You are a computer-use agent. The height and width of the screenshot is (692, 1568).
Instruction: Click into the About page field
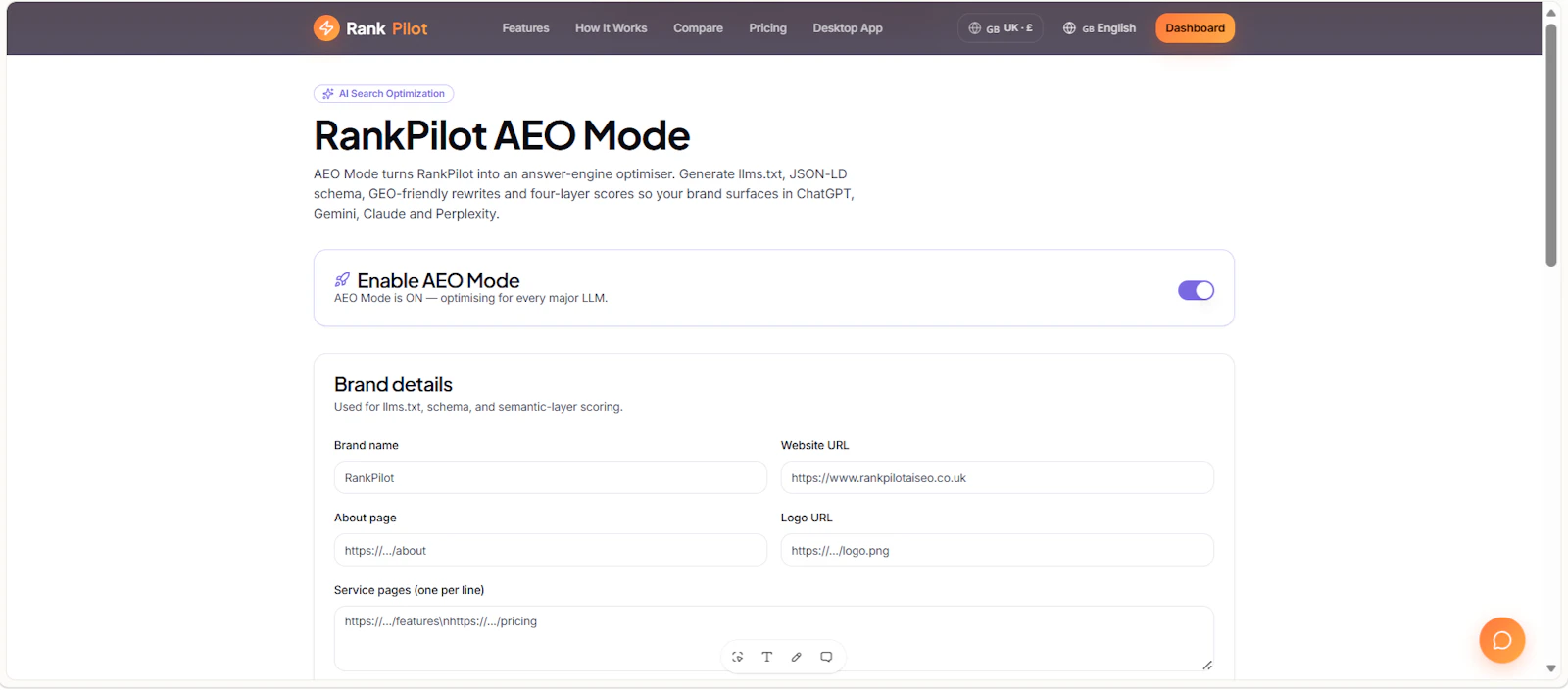click(x=550, y=550)
